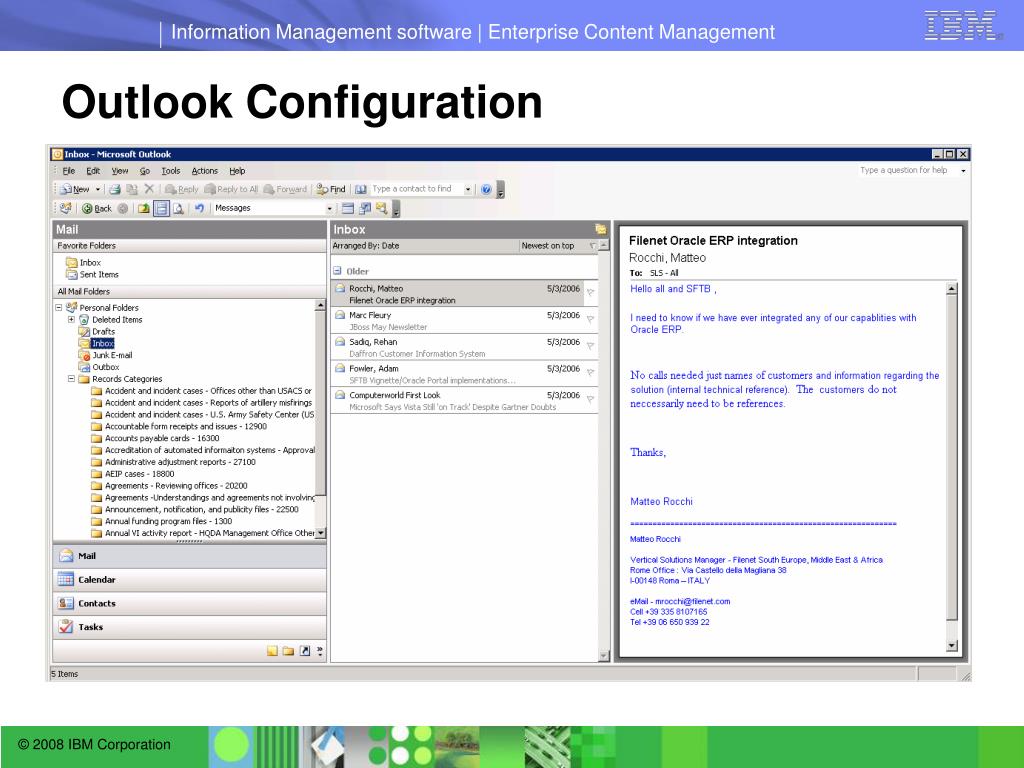
Task: Click the Shortcuts icon in navigation bar
Action: click(304, 651)
